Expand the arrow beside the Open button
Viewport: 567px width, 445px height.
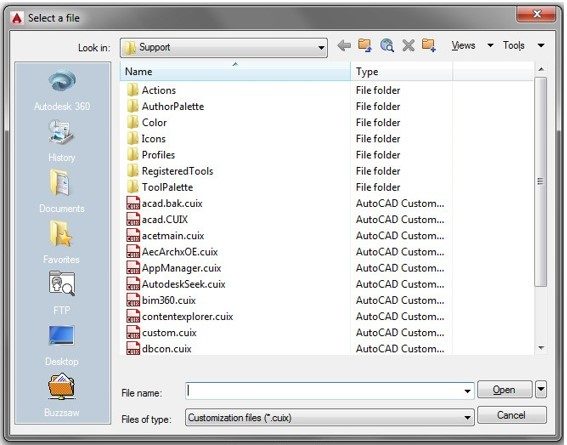541,389
